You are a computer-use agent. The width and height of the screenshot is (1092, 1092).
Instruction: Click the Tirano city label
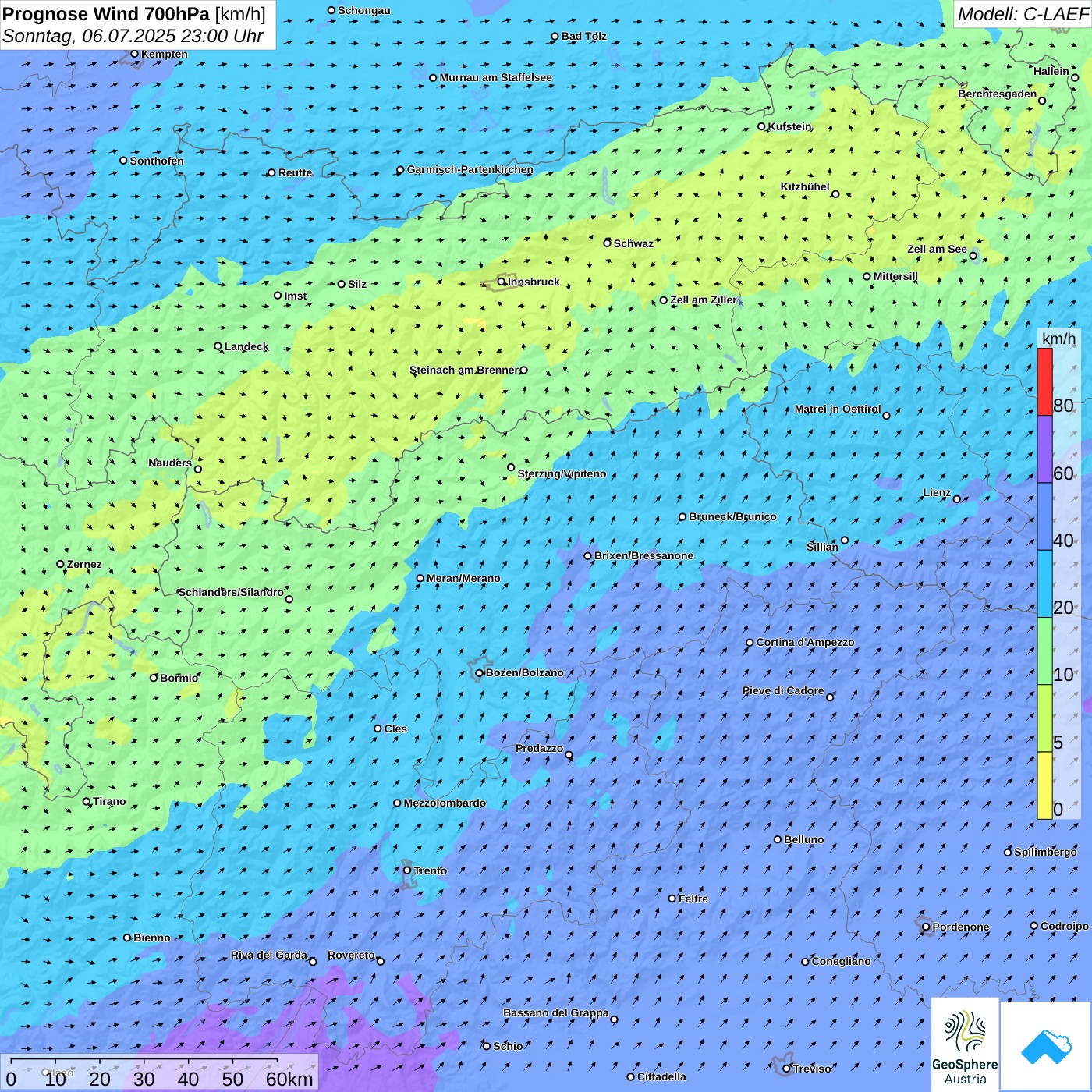109,801
